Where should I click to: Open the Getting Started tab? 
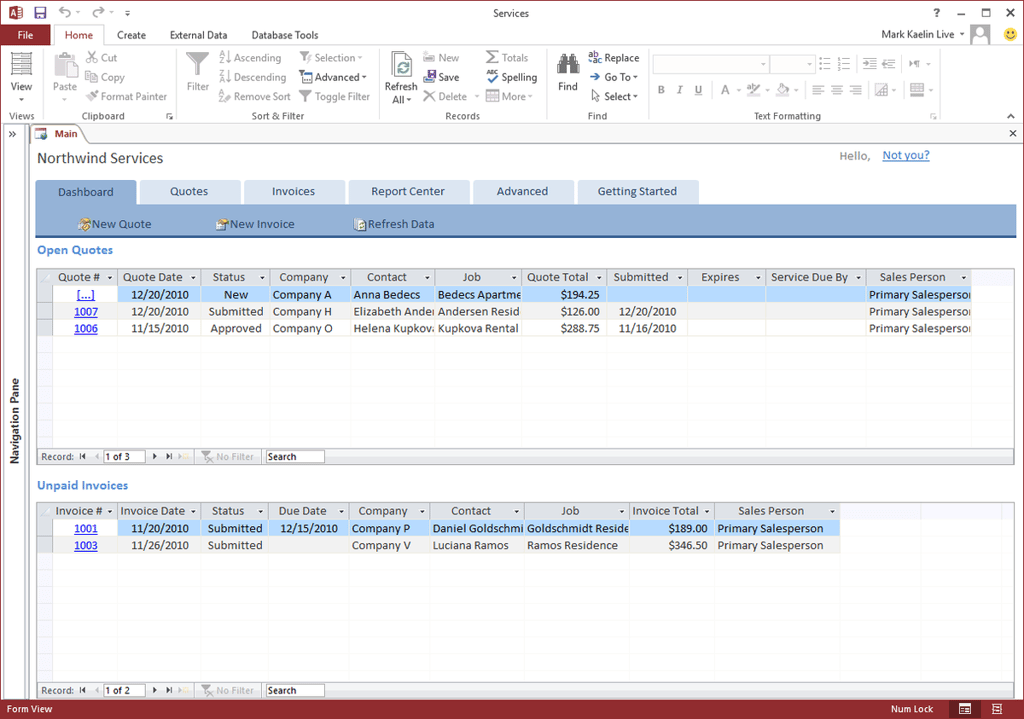pos(637,191)
